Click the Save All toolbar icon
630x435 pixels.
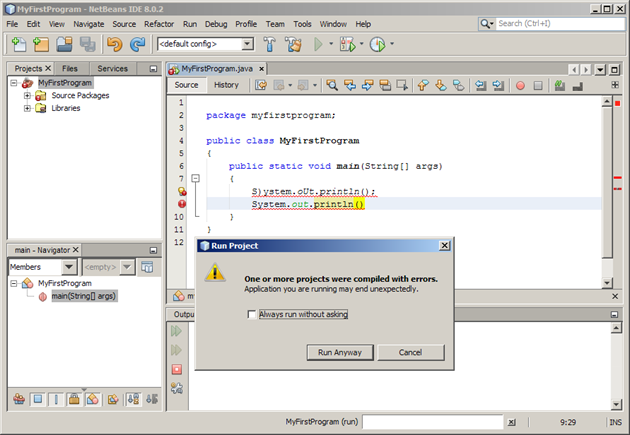pos(87,44)
